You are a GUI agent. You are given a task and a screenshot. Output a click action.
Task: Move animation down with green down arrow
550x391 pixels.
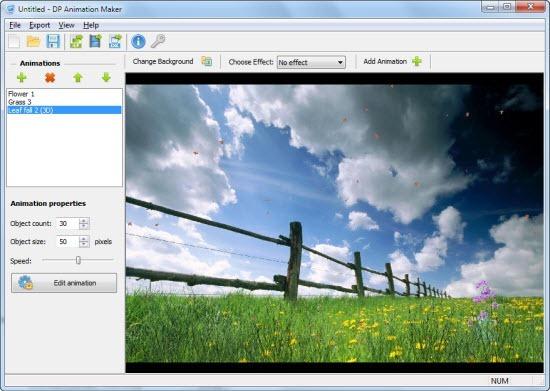[106, 77]
